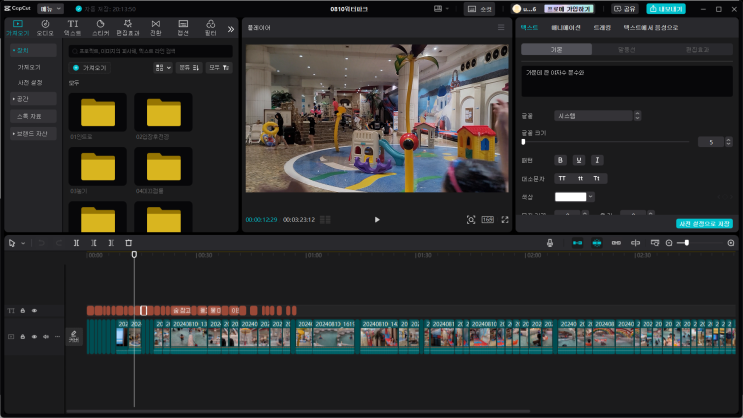Toggle italic text formatting (I)
The width and height of the screenshot is (743, 418).
click(597, 160)
